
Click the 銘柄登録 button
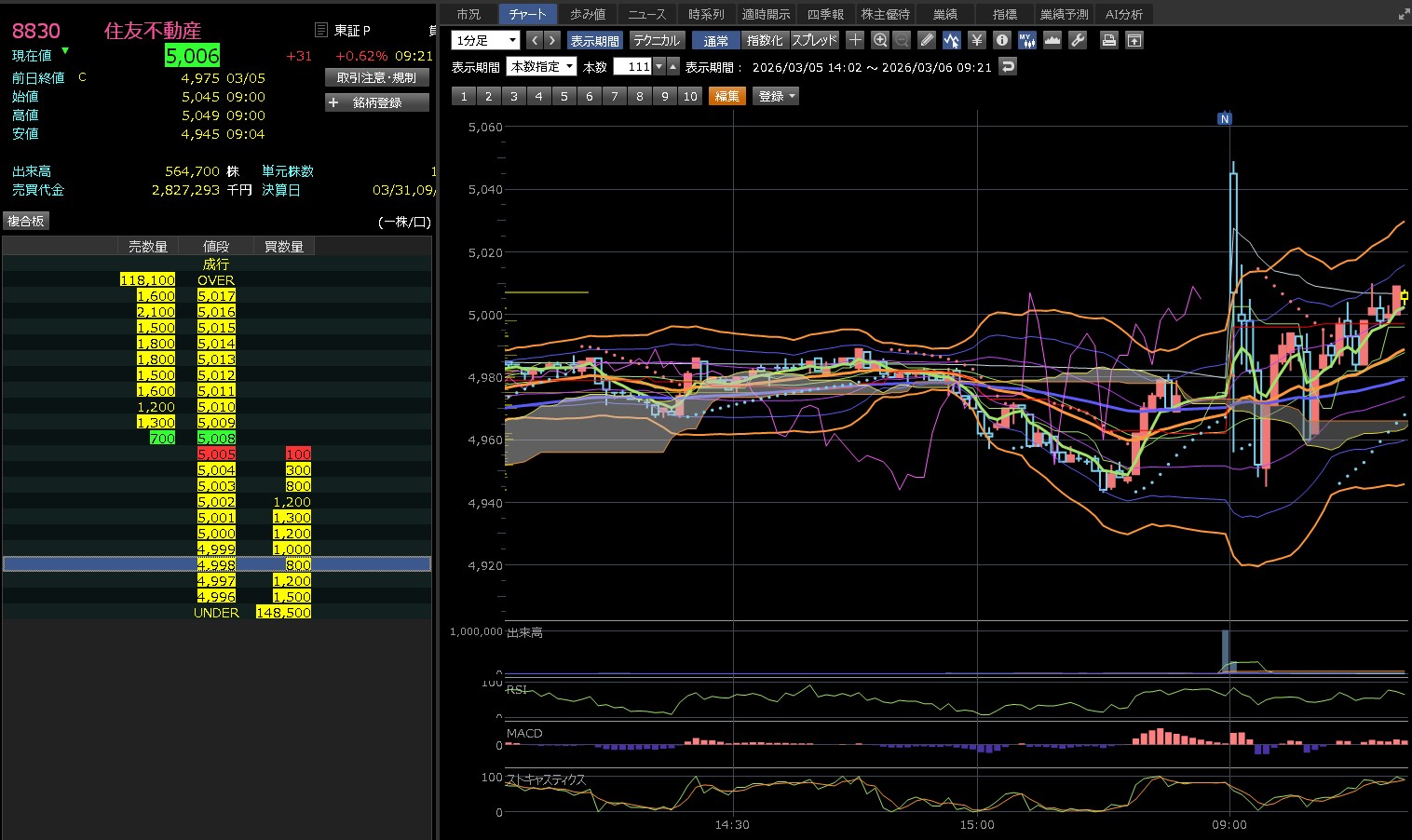coord(376,102)
